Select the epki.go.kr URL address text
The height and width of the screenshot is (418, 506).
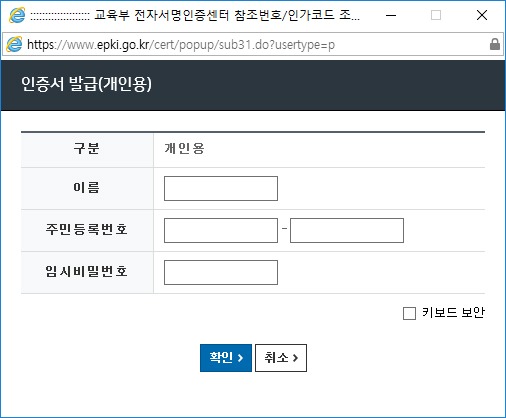pyautogui.click(x=181, y=45)
